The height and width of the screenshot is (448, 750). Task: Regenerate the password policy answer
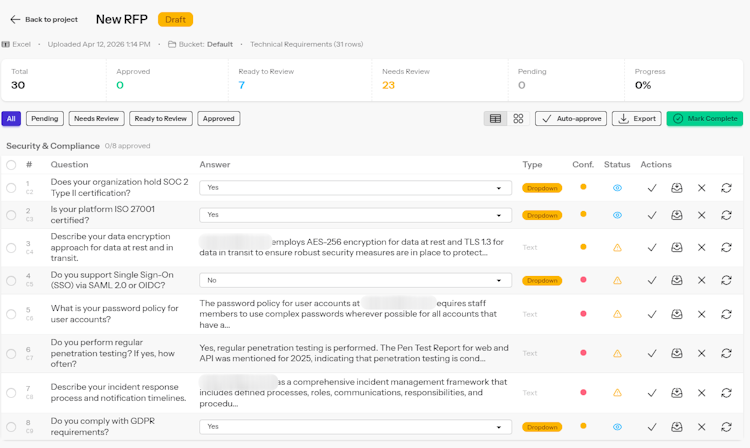[x=726, y=314]
